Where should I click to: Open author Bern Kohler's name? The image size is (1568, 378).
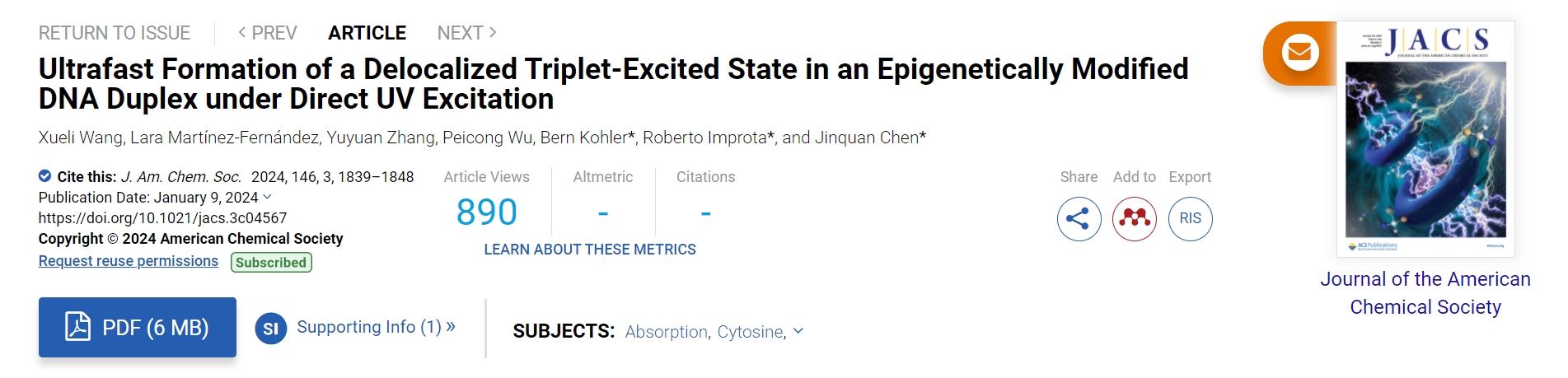click(583, 138)
